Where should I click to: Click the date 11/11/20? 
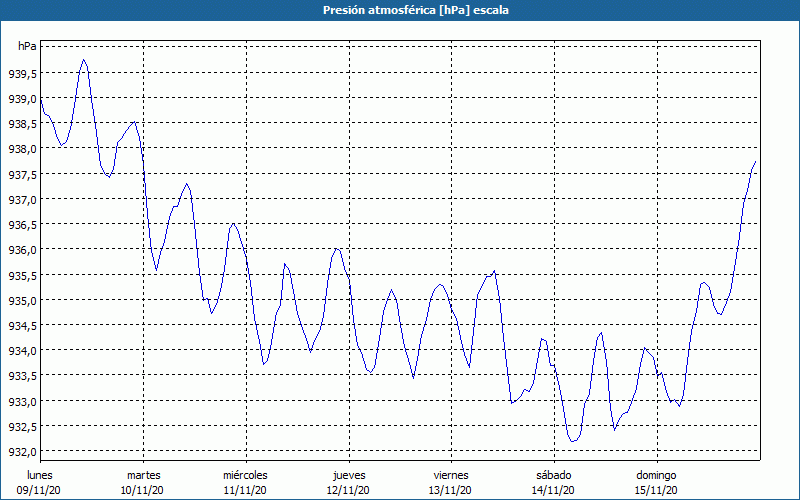click(245, 490)
